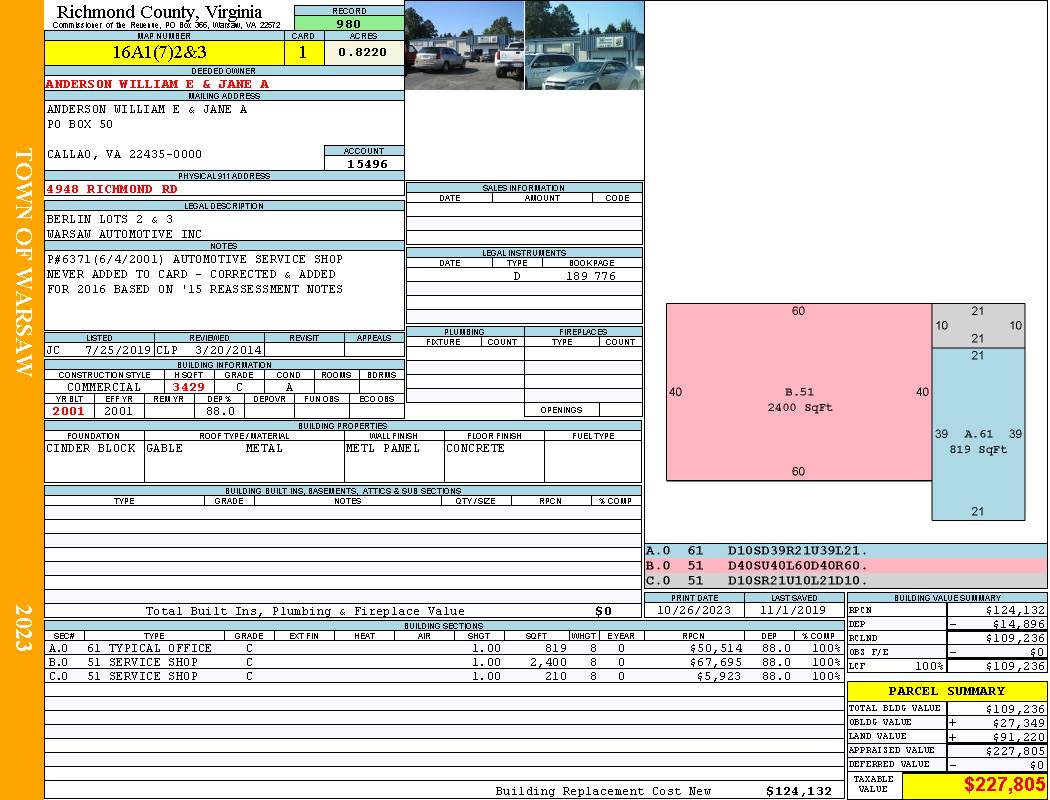Select the Richmond County, Virginia title
Image resolution: width=1050 pixels, height=800 pixels.
159,12
